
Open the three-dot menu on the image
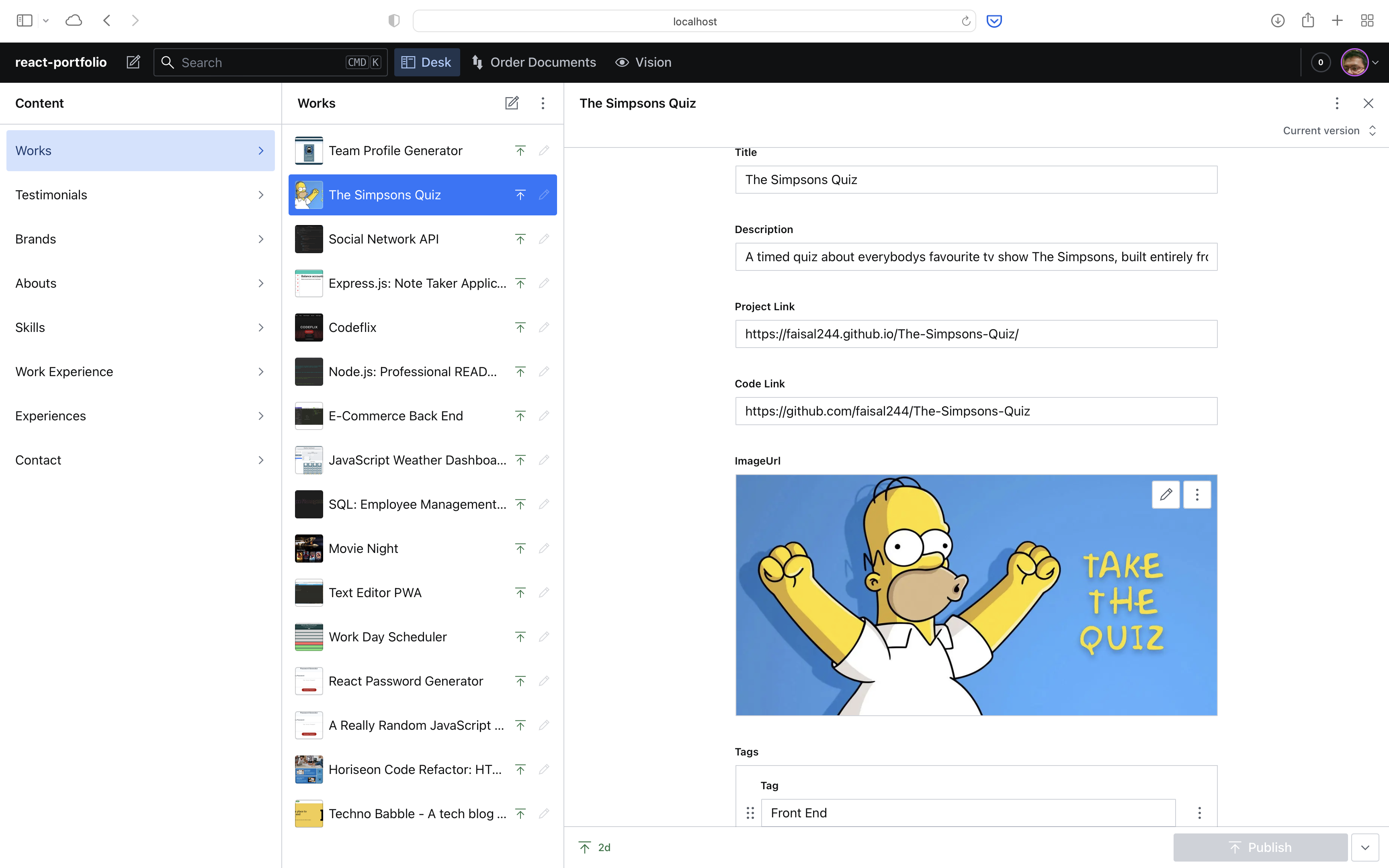(1197, 494)
